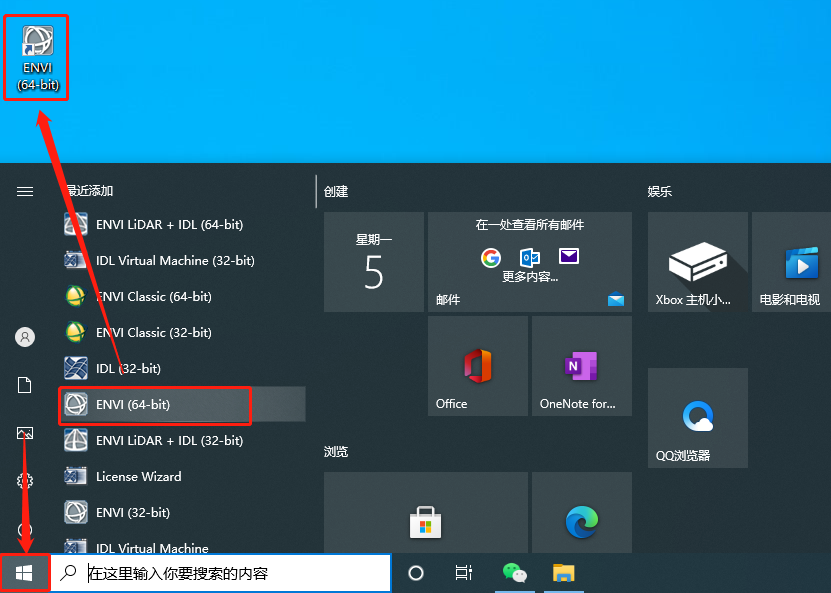Image resolution: width=831 pixels, height=593 pixels.
Task: Open the OneNote tile
Action: coord(582,366)
